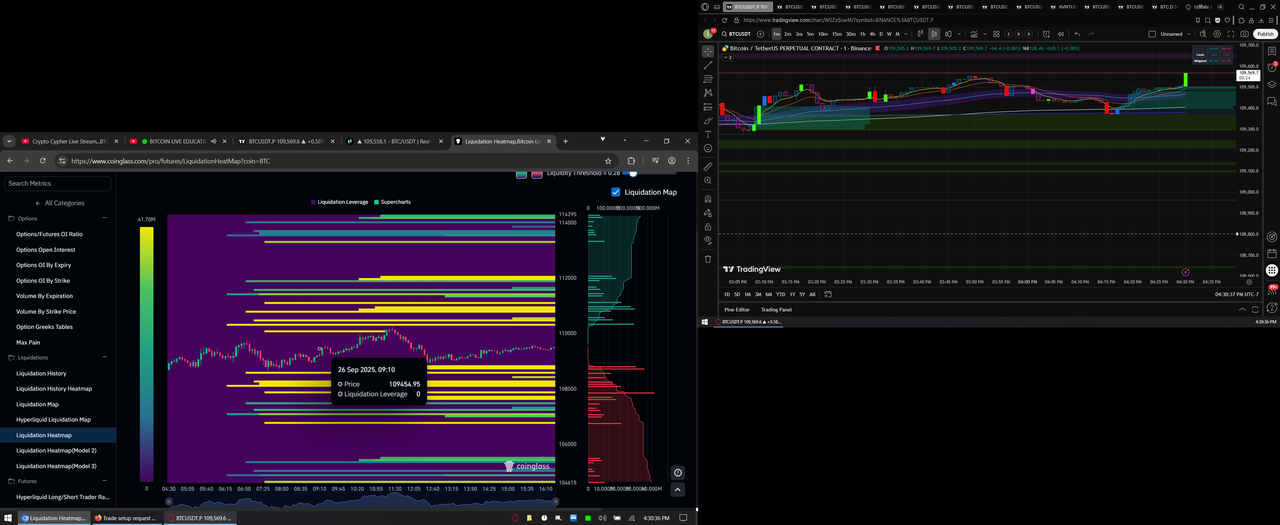Image resolution: width=1280 pixels, height=525 pixels.
Task: Open Options OI By Expiry
Action: [x=43, y=265]
